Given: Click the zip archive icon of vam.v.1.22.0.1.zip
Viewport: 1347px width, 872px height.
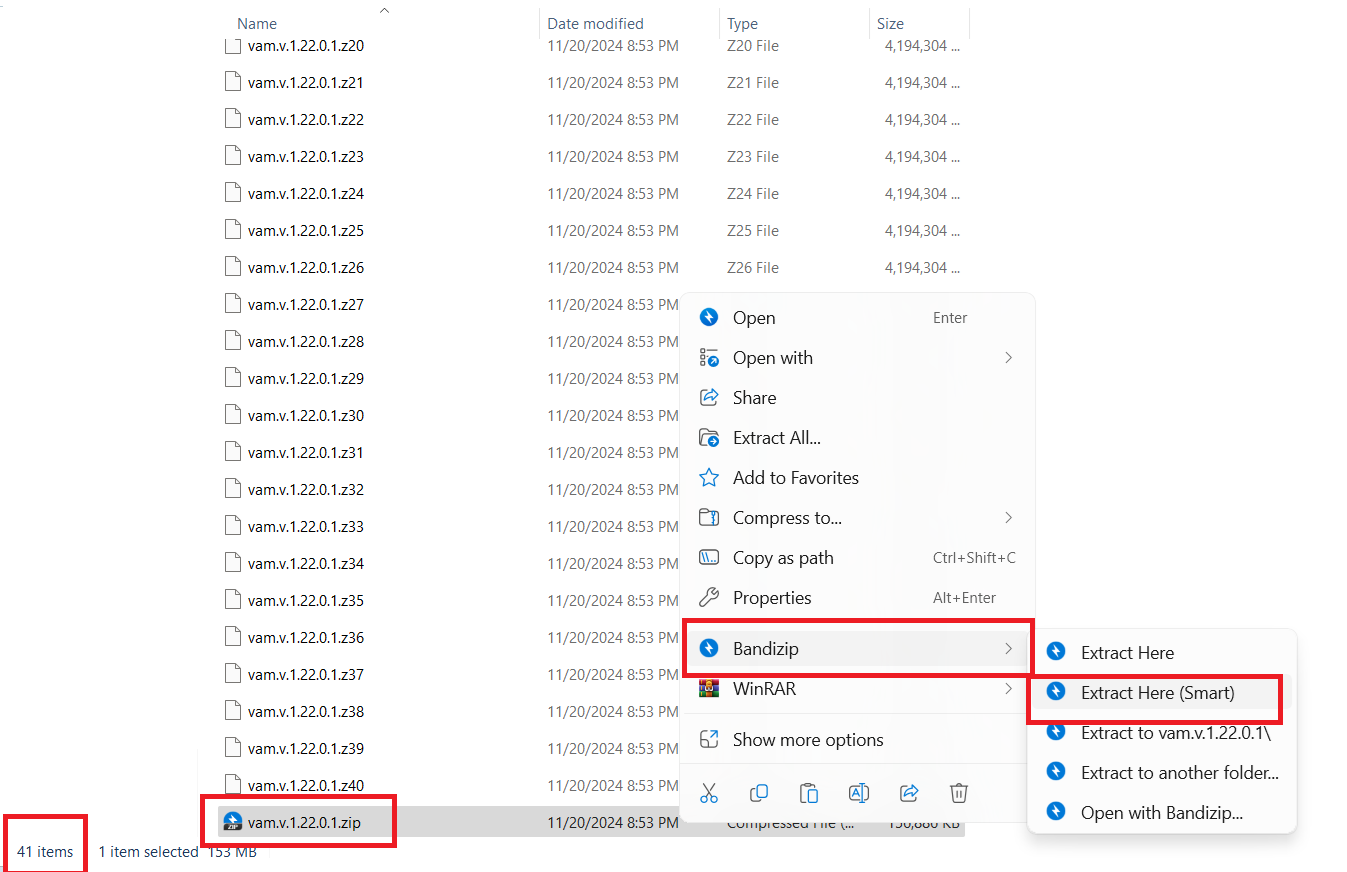Looking at the screenshot, I should 233,823.
